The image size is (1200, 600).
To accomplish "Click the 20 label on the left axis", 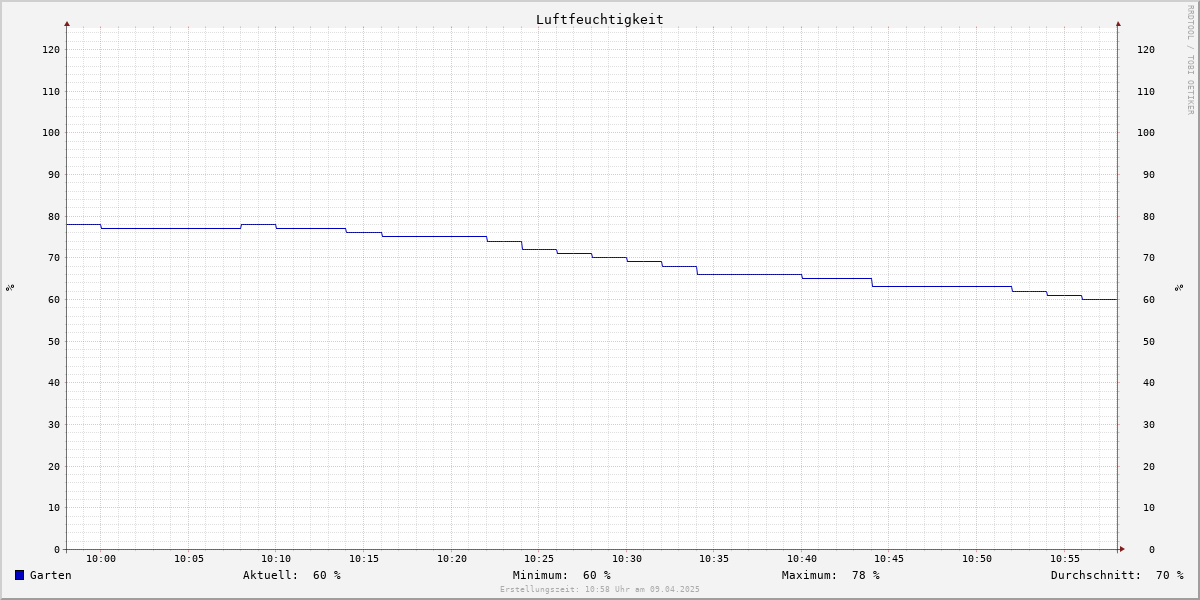I will [54, 466].
